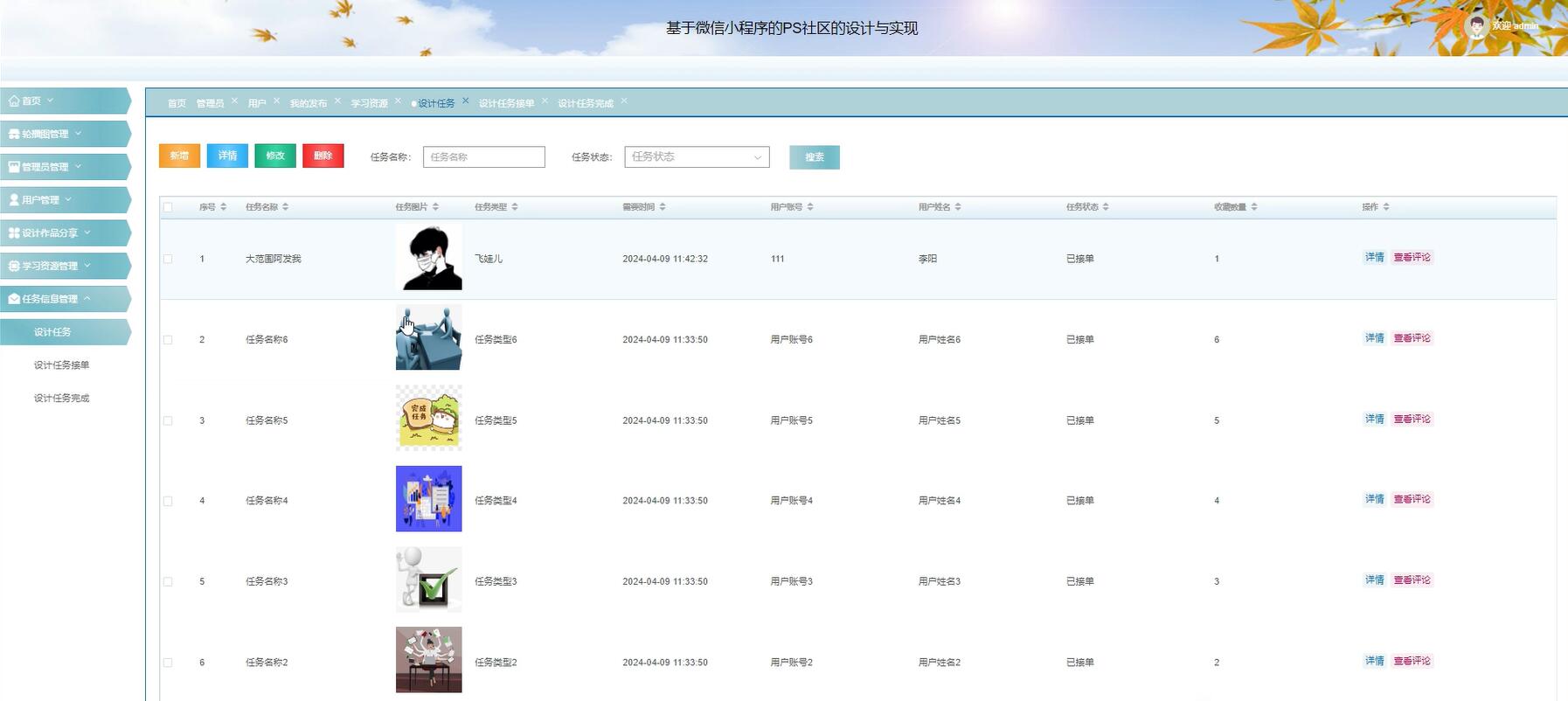Click the red 删除 button
Viewport: 1568px width, 701px height.
point(323,156)
